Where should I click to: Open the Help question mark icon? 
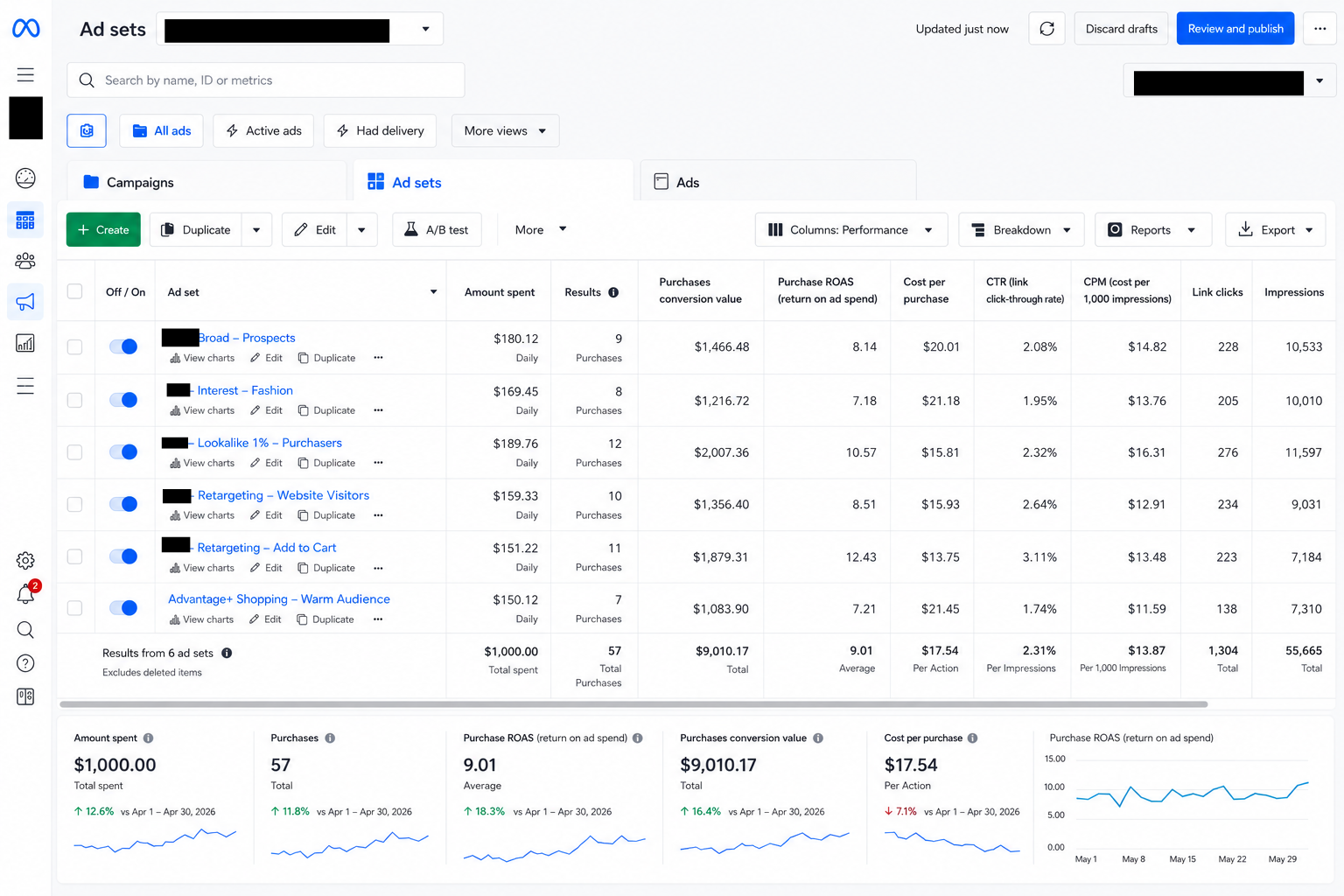[x=25, y=663]
